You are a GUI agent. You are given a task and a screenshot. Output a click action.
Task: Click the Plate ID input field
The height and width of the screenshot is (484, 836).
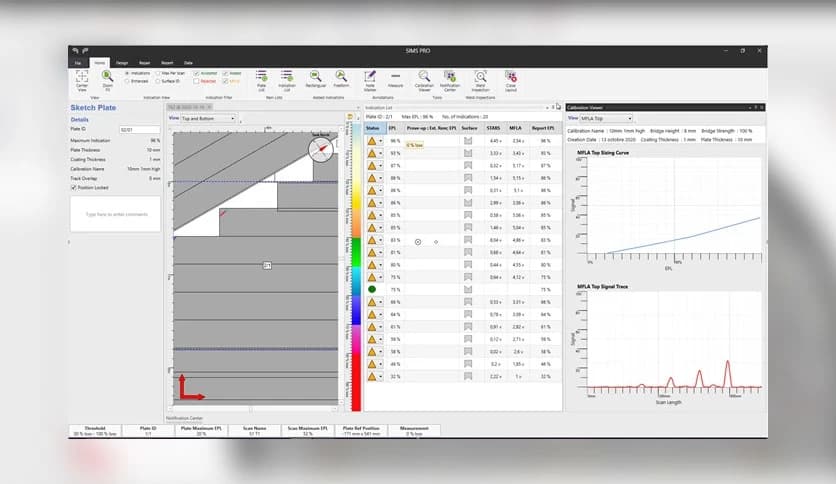pyautogui.click(x=139, y=130)
